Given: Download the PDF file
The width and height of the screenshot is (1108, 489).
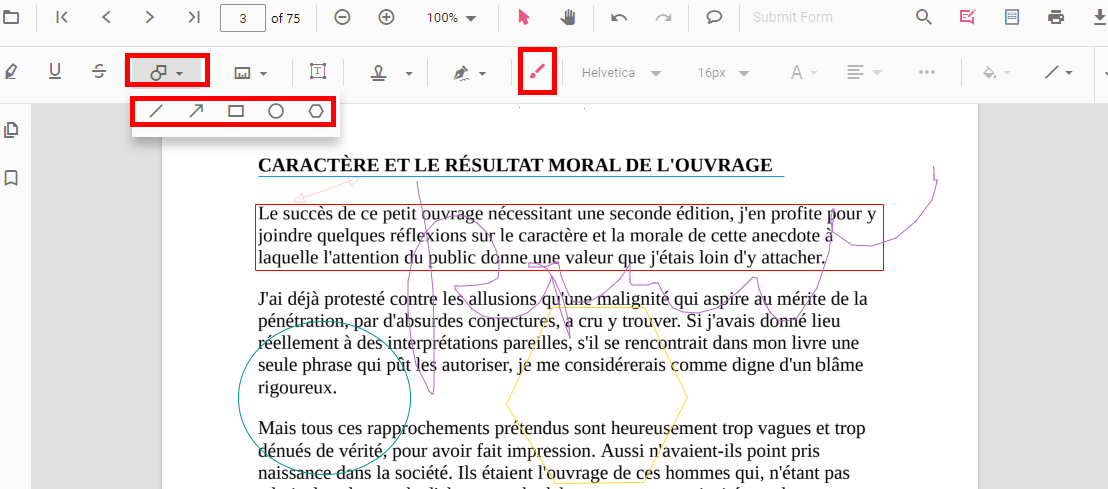Looking at the screenshot, I should tap(1100, 18).
